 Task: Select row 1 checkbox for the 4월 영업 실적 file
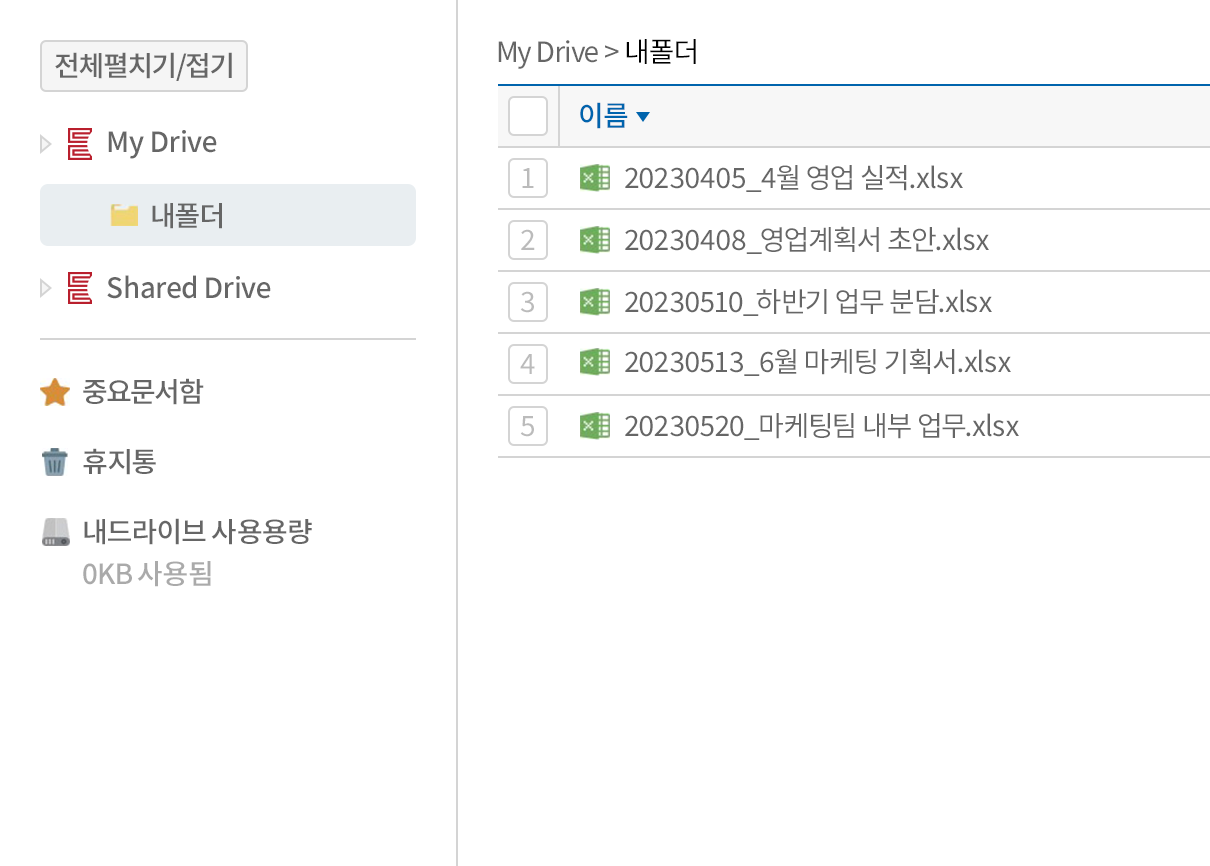528,177
